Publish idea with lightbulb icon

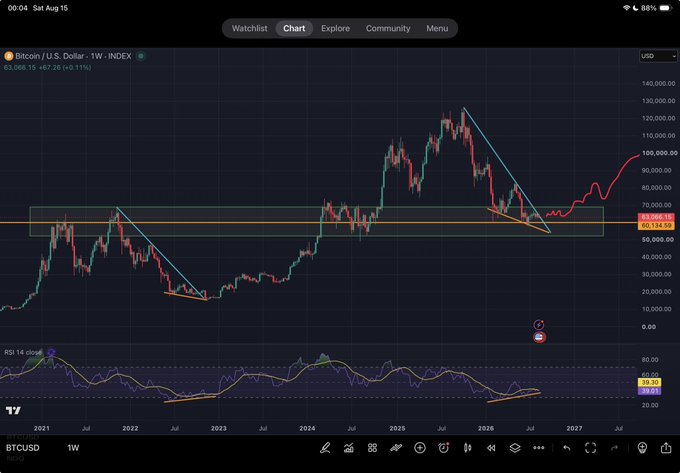click(x=642, y=448)
